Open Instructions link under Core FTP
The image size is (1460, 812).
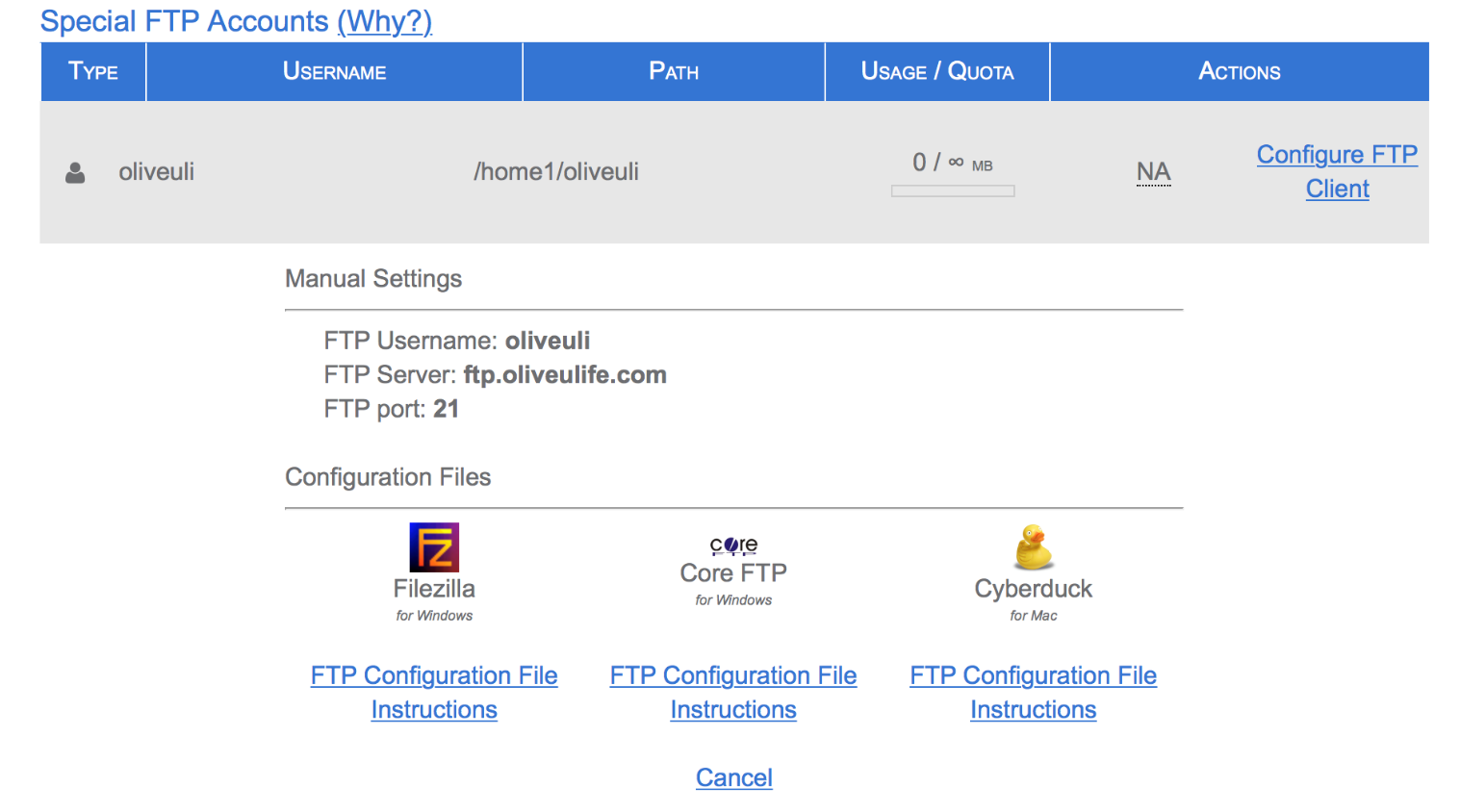coord(733,710)
